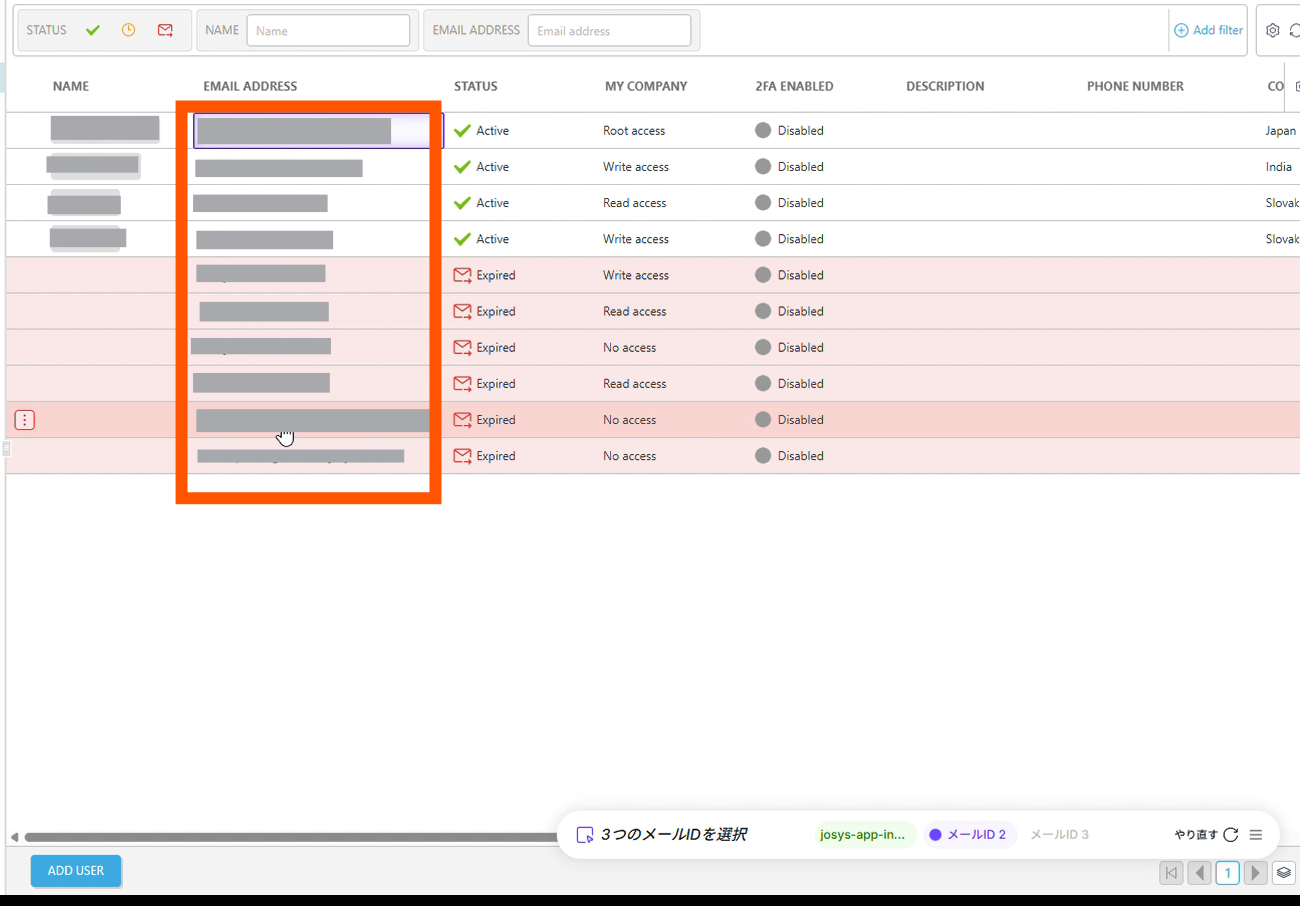Click the layers icon beside pagination
1300x906 pixels.
click(x=1284, y=873)
